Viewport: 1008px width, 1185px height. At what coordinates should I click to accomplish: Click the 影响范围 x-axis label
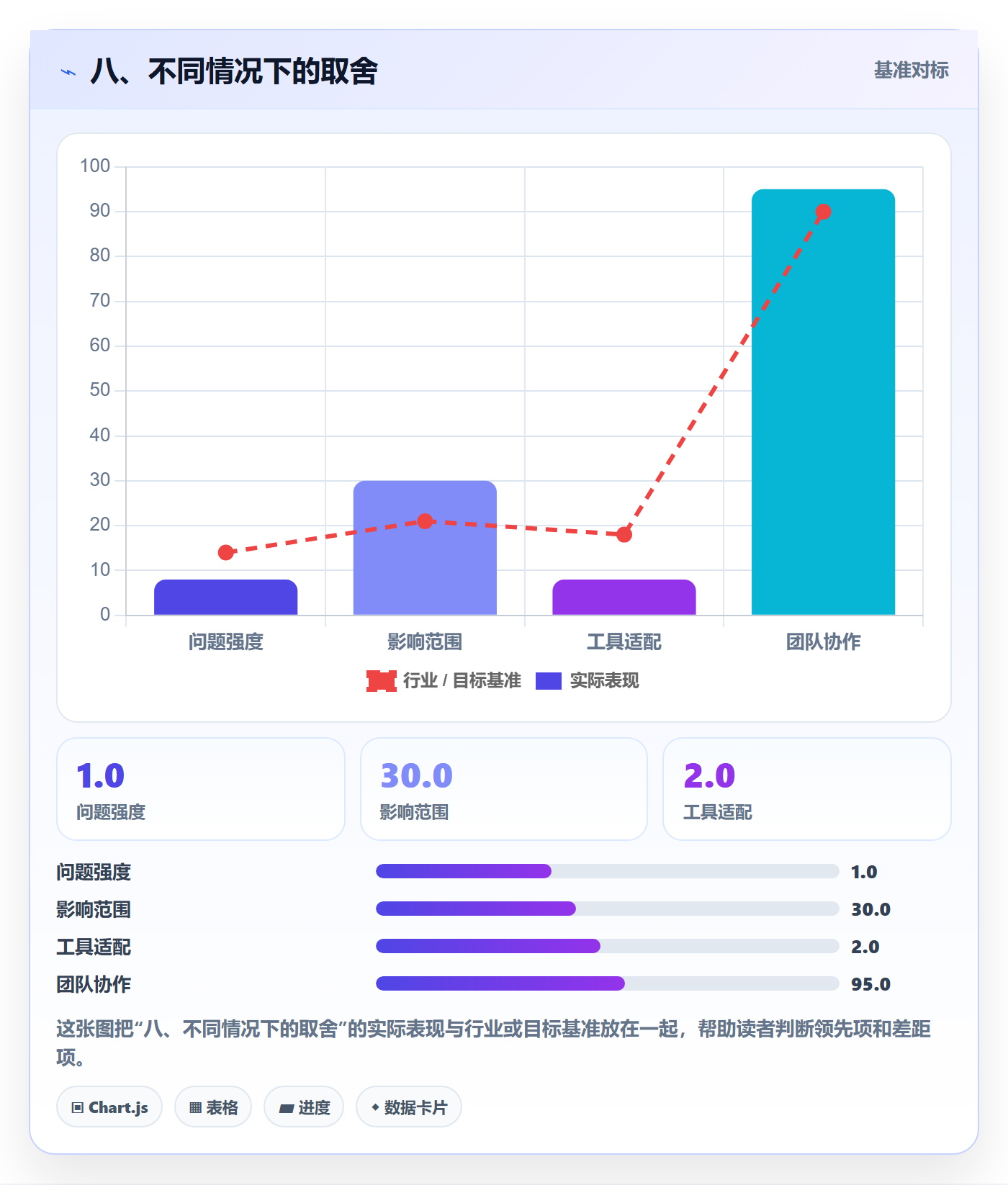[425, 641]
